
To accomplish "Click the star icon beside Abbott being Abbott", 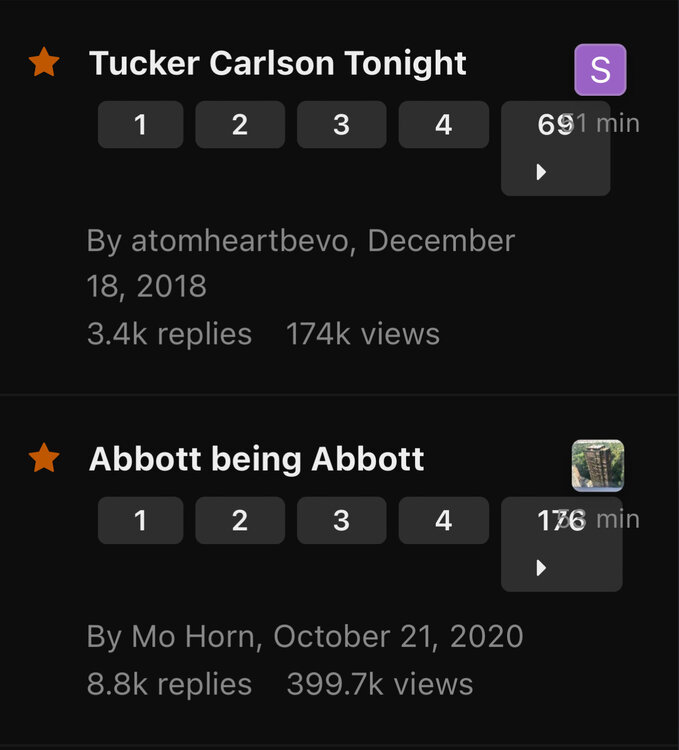I will point(44,459).
